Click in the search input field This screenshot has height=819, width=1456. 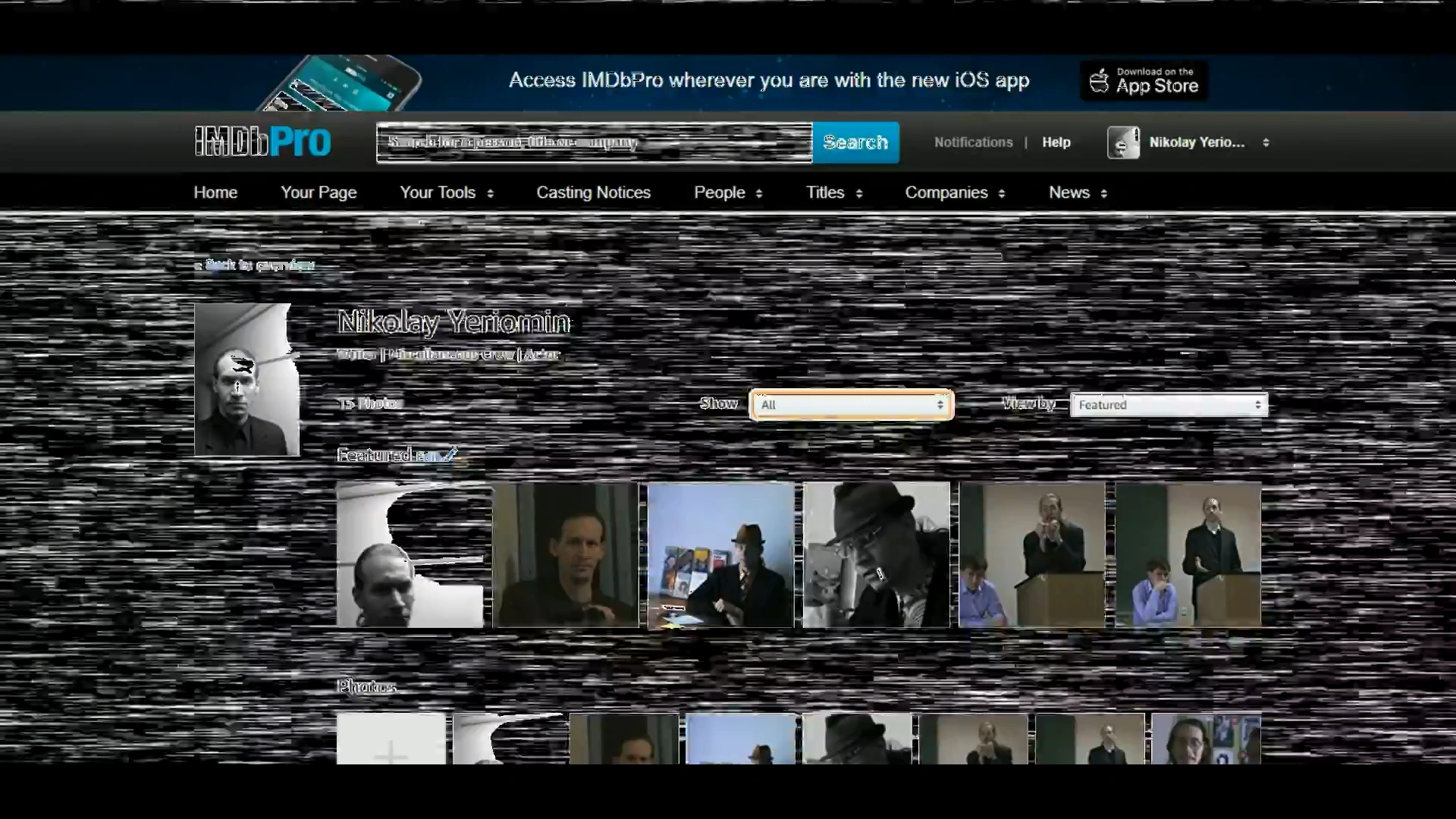(594, 143)
